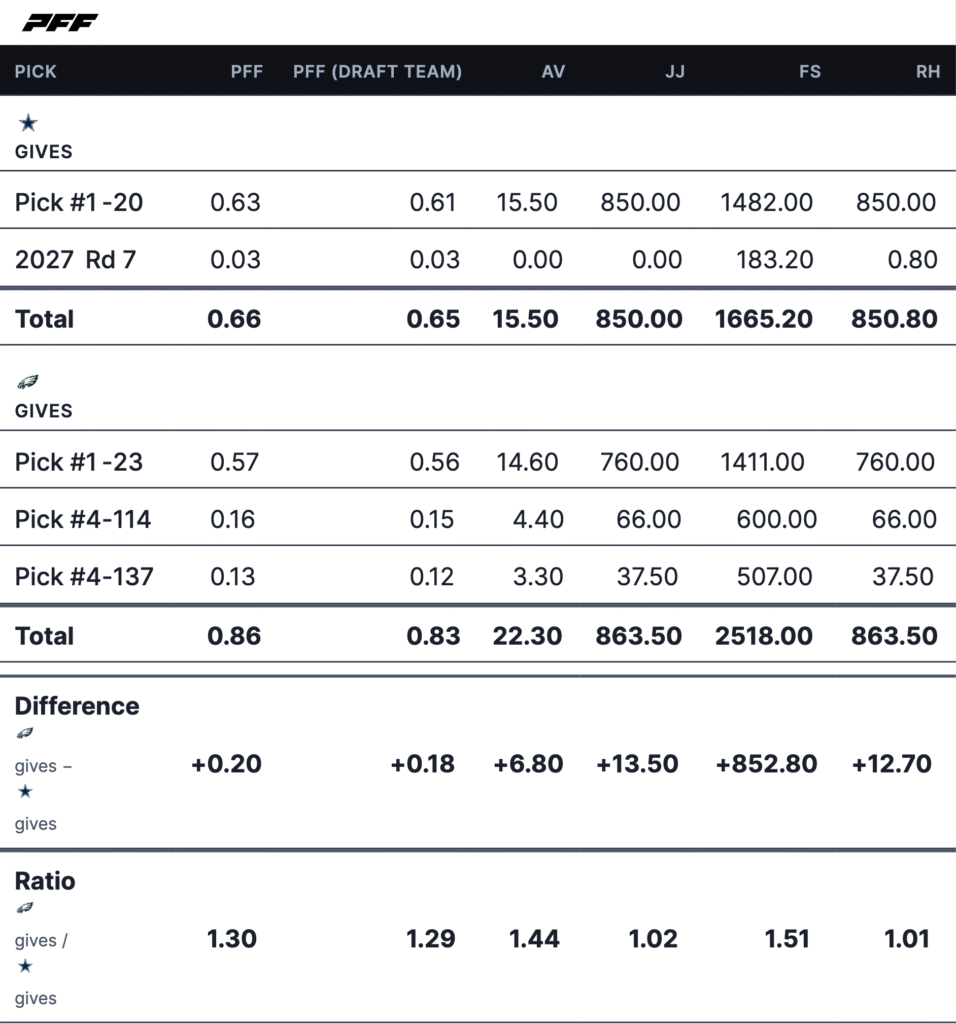Screen dimensions: 956x1024
Task: Click the FS column header
Action: click(809, 72)
